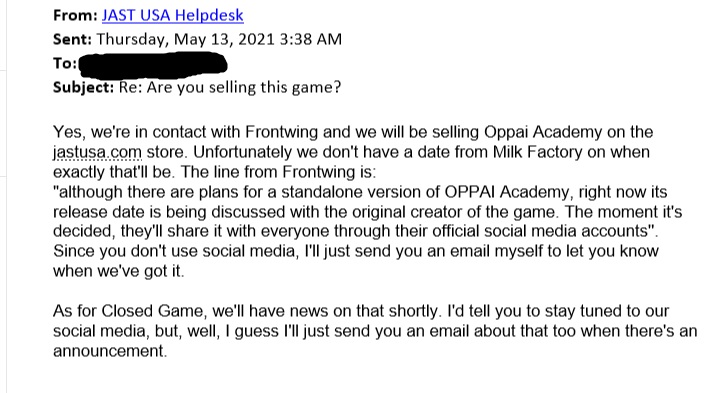Click the word "announcement" at the email end
The image size is (705, 393).
coord(110,351)
